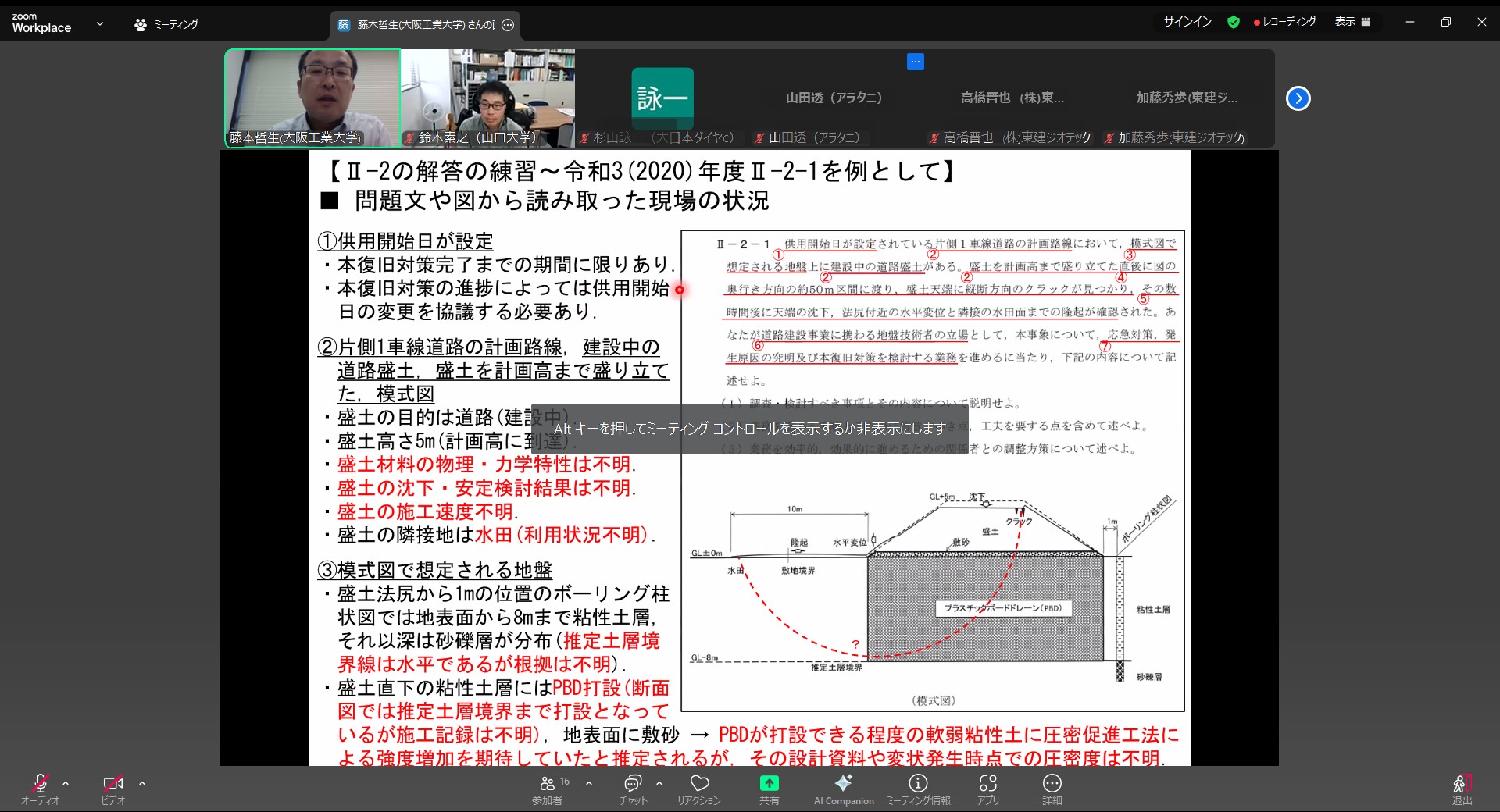The width and height of the screenshot is (1500, 812).
Task: Leave the meeting
Action: coord(1461,787)
